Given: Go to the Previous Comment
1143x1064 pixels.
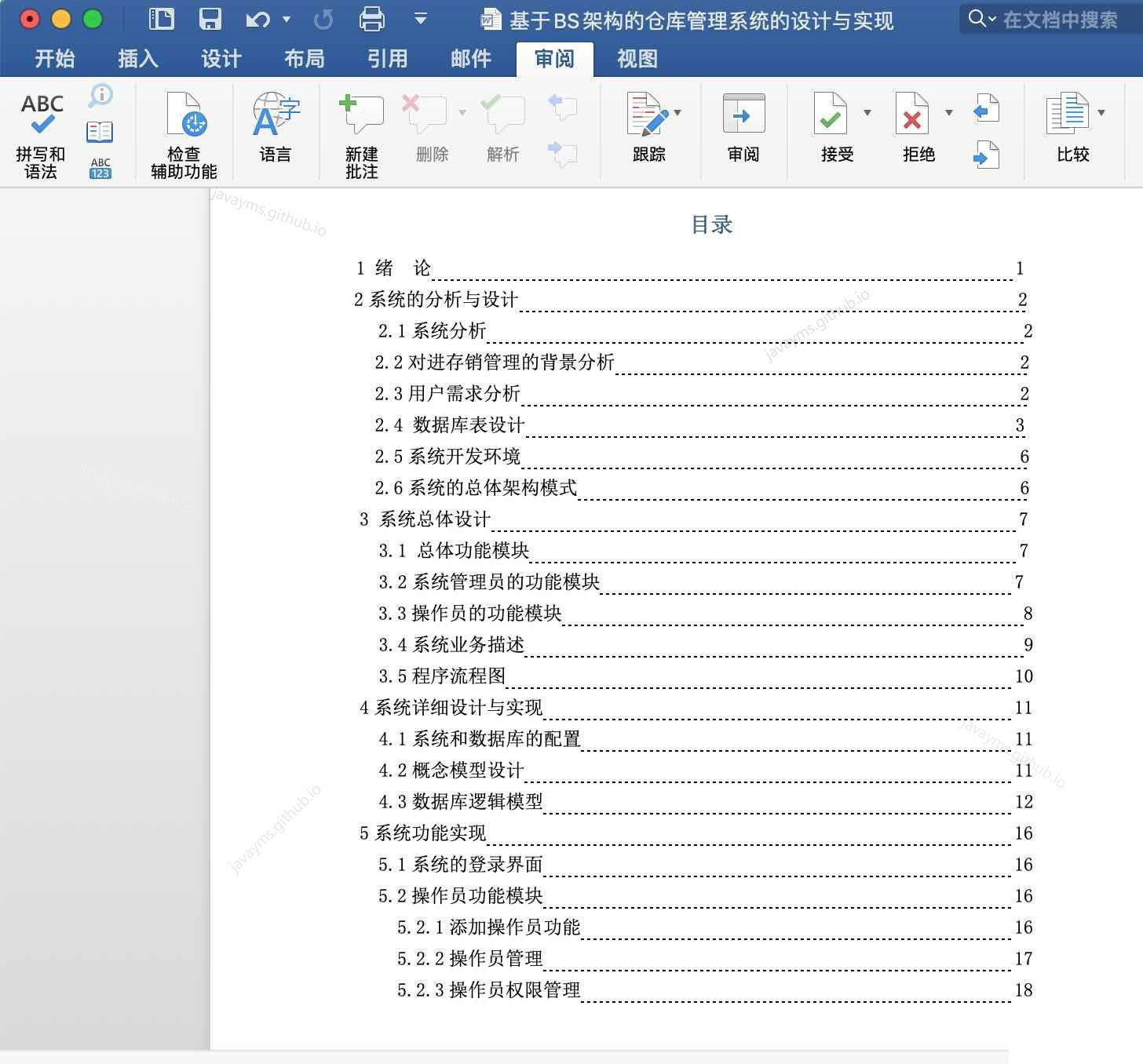Looking at the screenshot, I should click(x=563, y=106).
